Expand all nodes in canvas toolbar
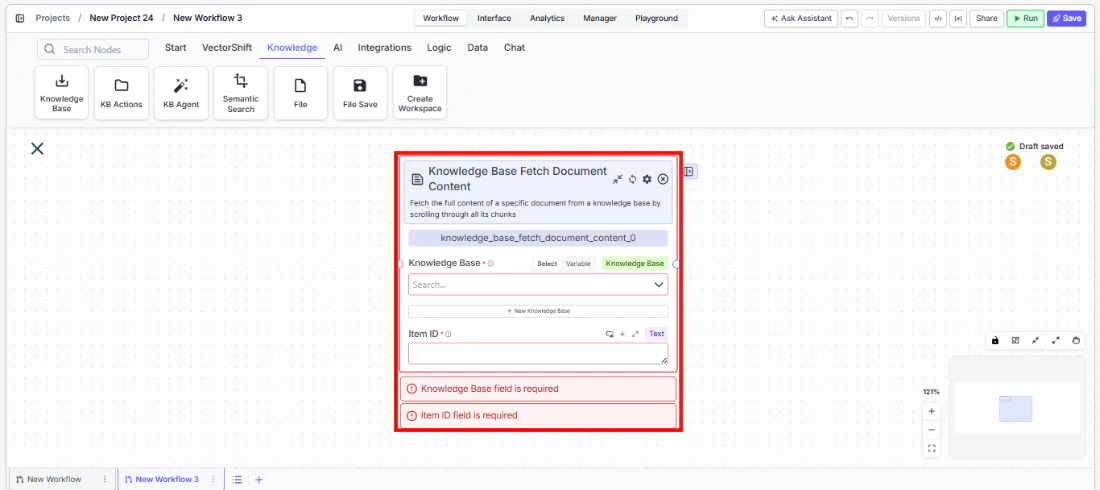 [1056, 340]
